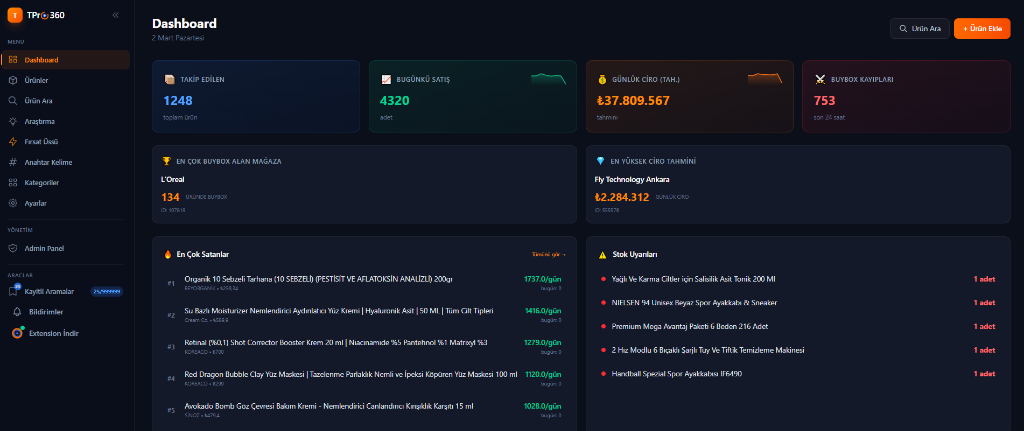Click the red dot beside Premium Mega Avantaj Paketi
The height and width of the screenshot is (431, 1024).
603,327
